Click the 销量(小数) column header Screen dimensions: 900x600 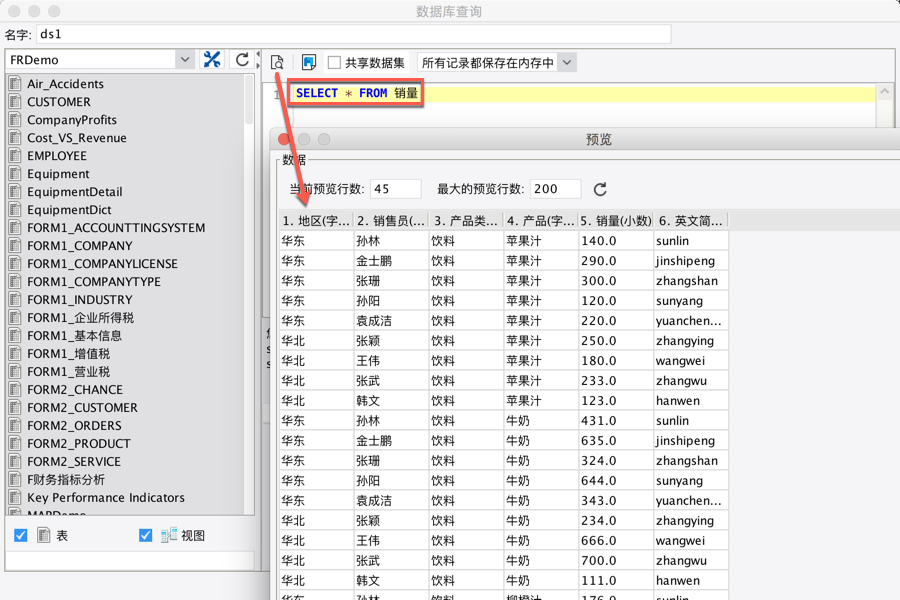click(x=615, y=220)
